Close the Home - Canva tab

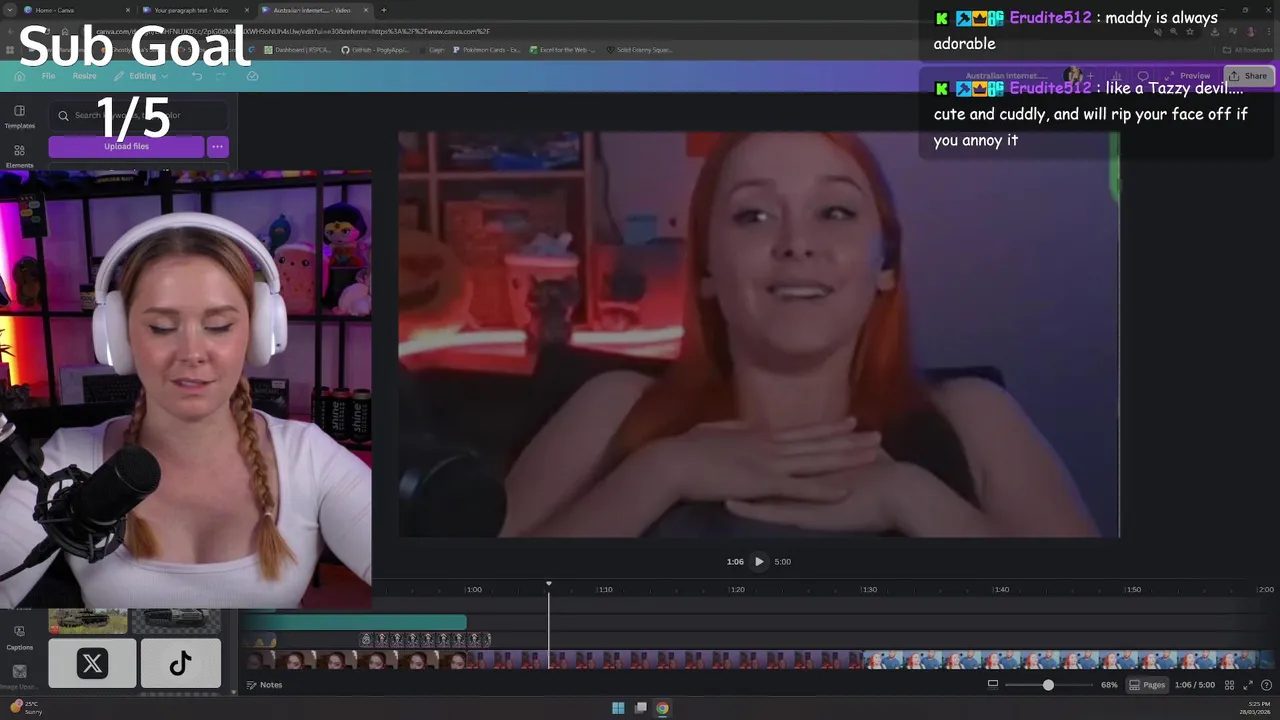128,10
